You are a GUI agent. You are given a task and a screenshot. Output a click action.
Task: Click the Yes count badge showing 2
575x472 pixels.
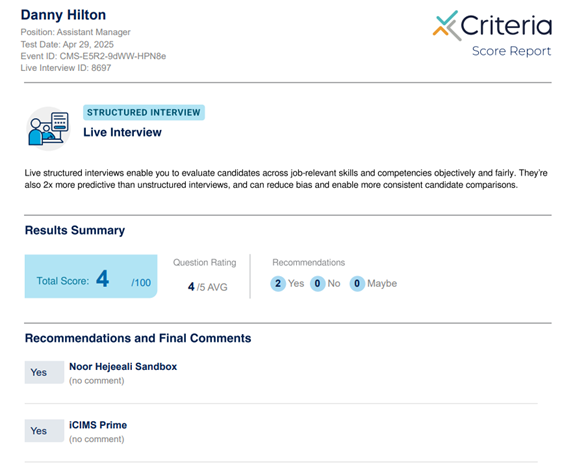coord(278,283)
